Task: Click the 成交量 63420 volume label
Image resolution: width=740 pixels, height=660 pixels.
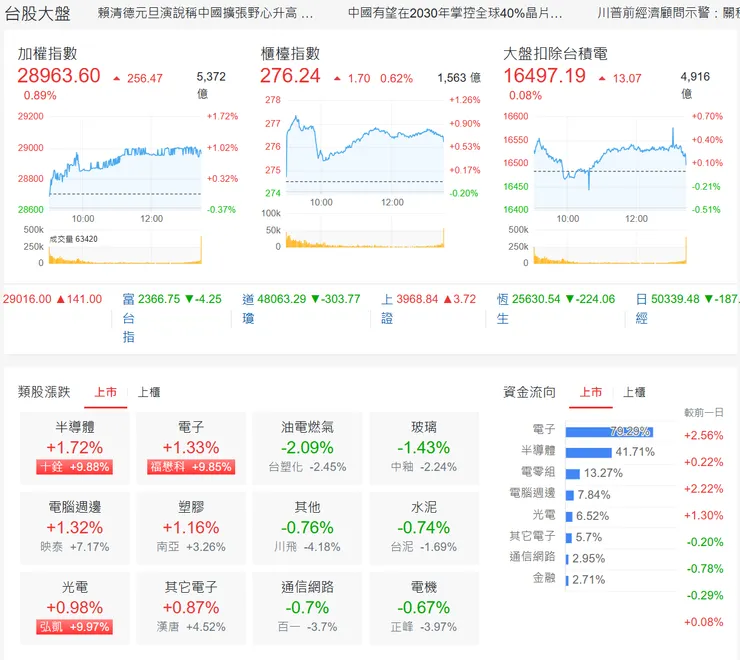Action: point(74,239)
